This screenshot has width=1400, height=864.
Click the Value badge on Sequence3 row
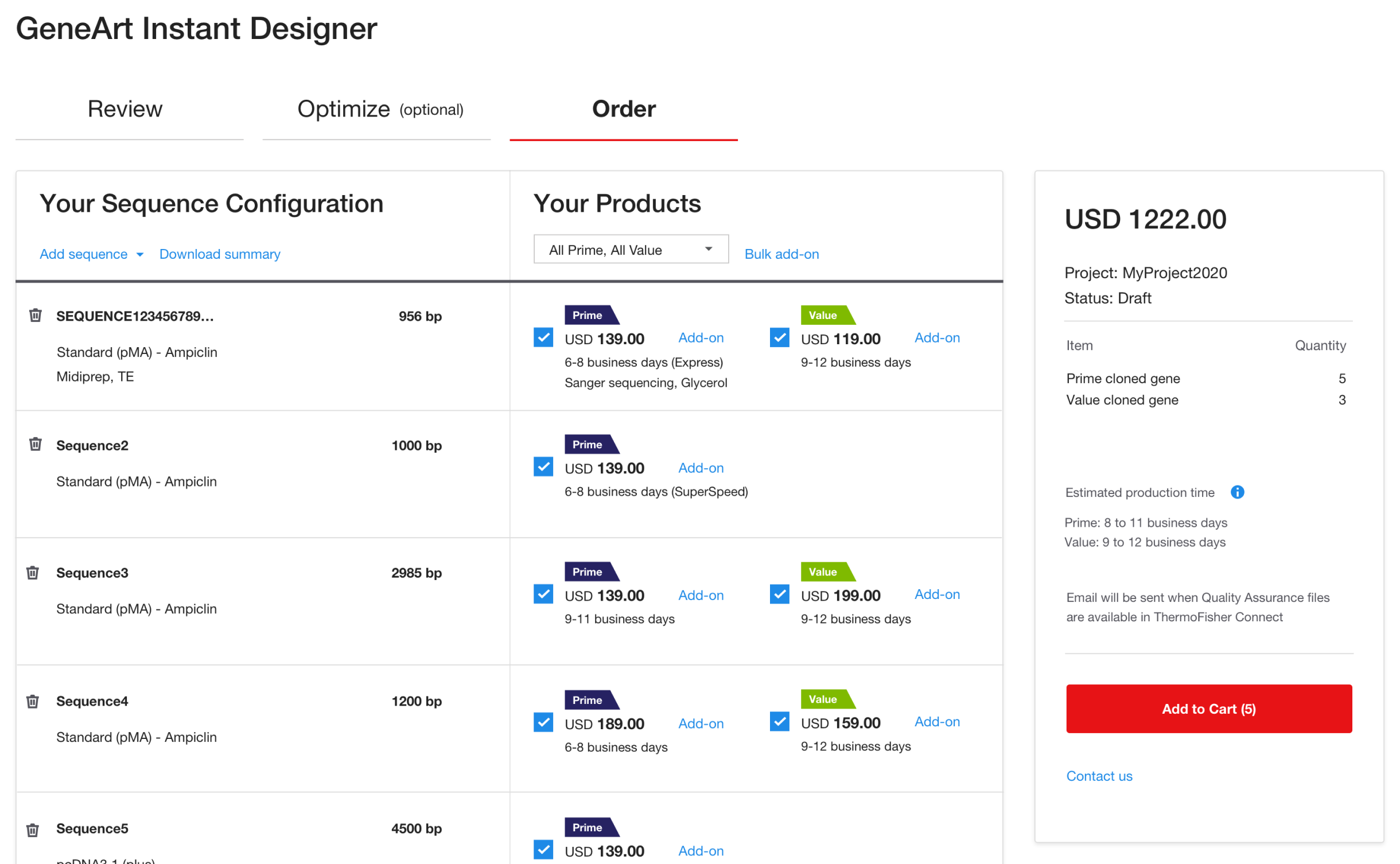pyautogui.click(x=828, y=571)
